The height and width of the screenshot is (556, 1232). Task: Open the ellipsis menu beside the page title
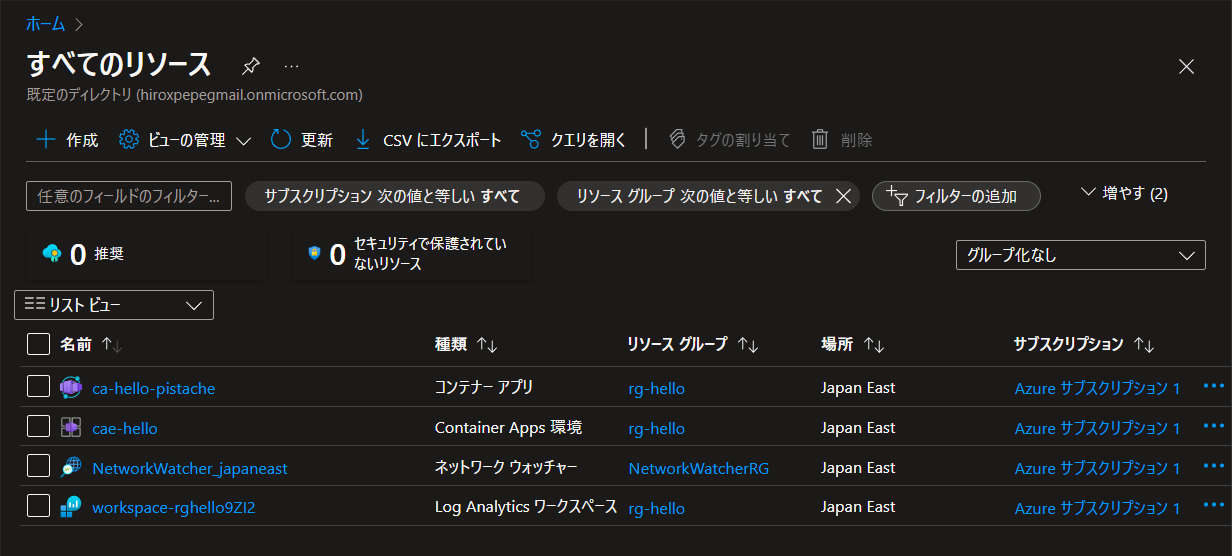(291, 66)
